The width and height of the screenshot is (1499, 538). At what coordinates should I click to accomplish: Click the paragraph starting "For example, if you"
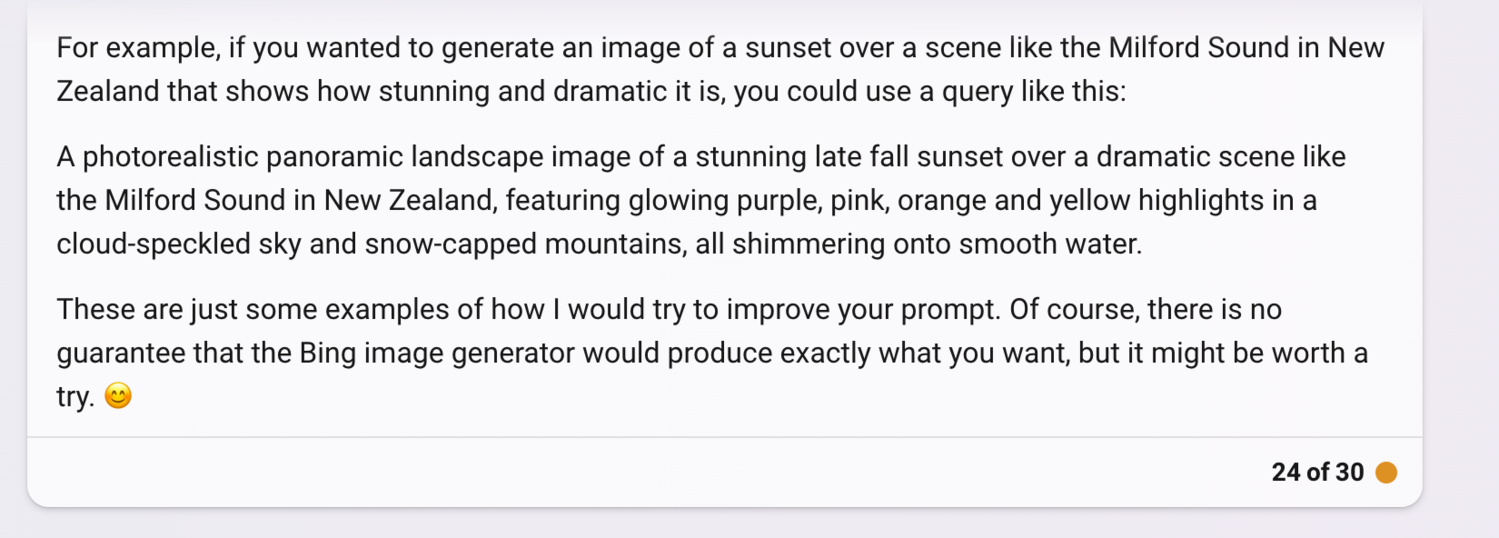720,69
